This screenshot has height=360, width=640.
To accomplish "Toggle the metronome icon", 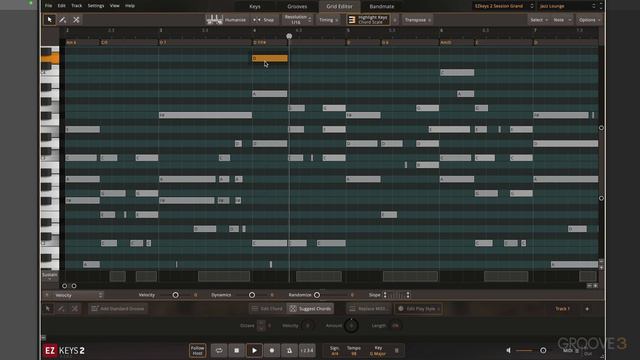I will point(289,350).
